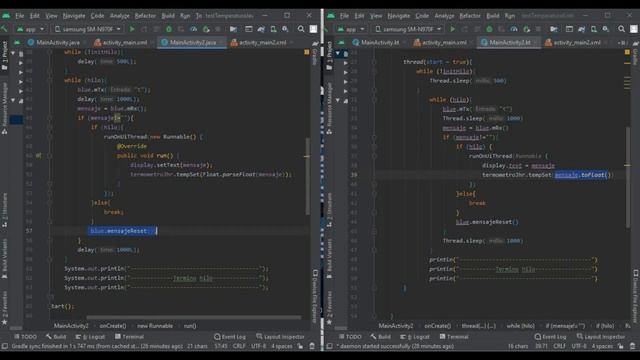Open Project Structure icon in right window
This screenshot has width=640, height=360.
point(553,29)
